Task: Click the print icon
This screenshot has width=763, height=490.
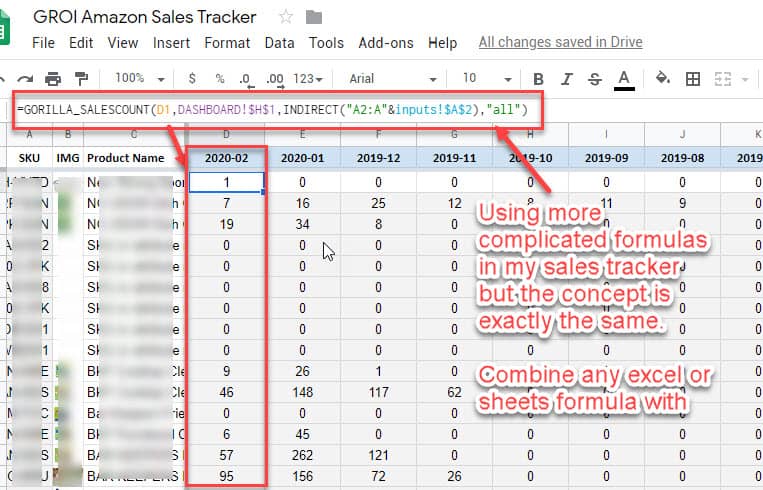Action: tap(53, 79)
